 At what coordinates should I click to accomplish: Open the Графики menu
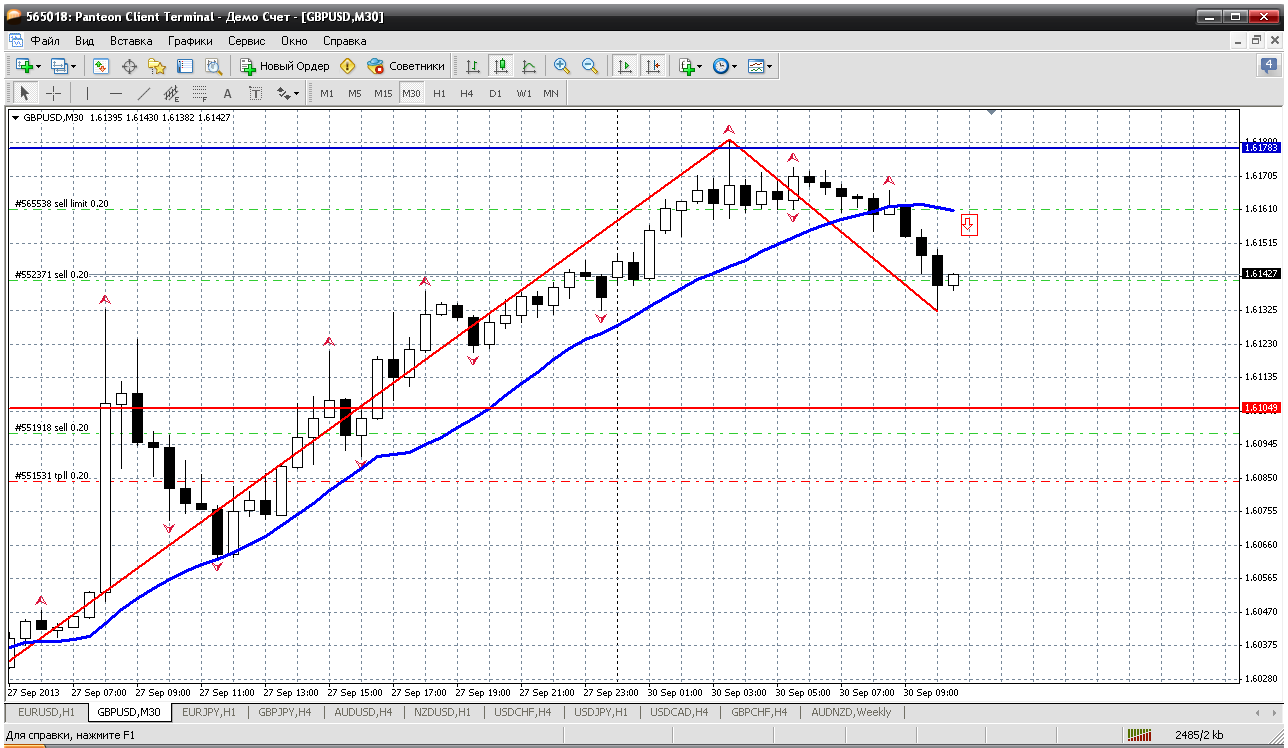point(190,41)
